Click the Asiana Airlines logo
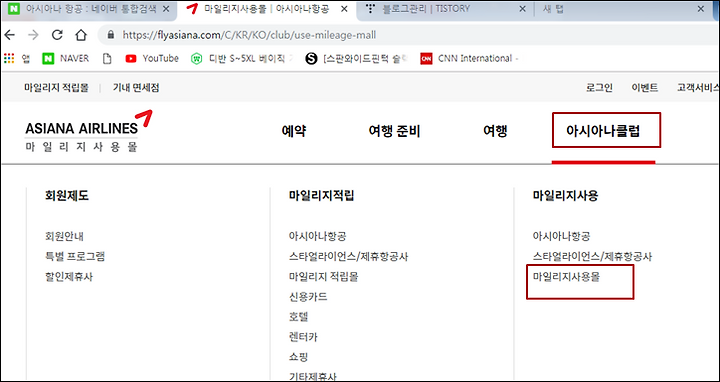 point(87,131)
